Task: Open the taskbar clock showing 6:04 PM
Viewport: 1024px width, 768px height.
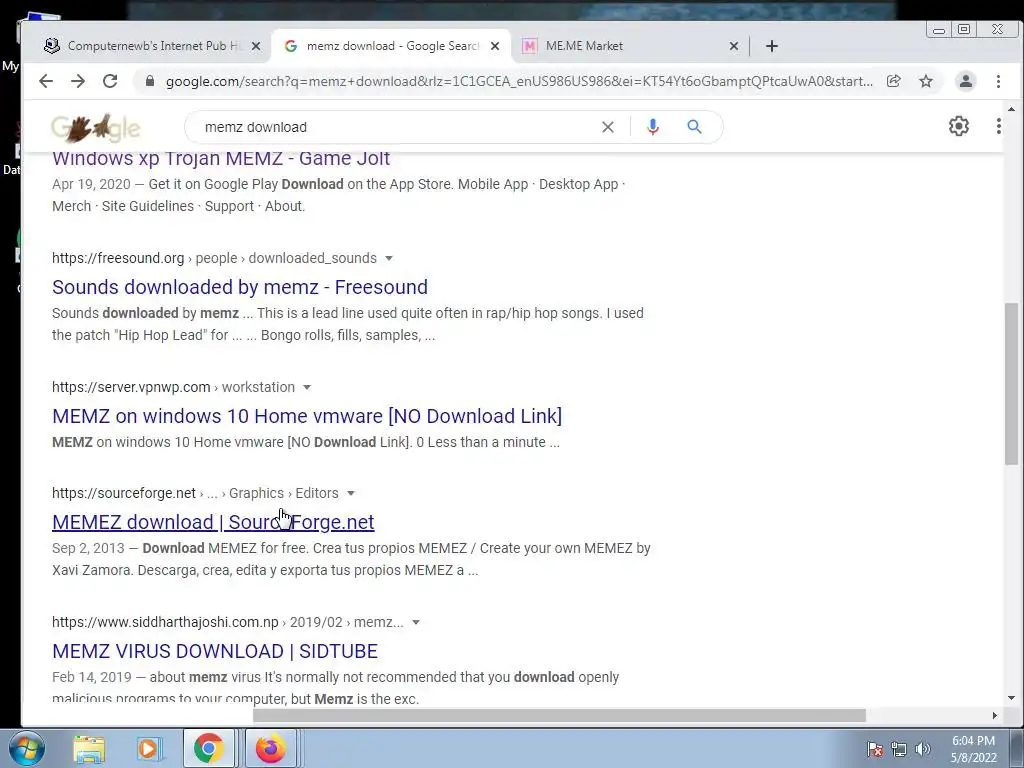Action: click(x=973, y=749)
